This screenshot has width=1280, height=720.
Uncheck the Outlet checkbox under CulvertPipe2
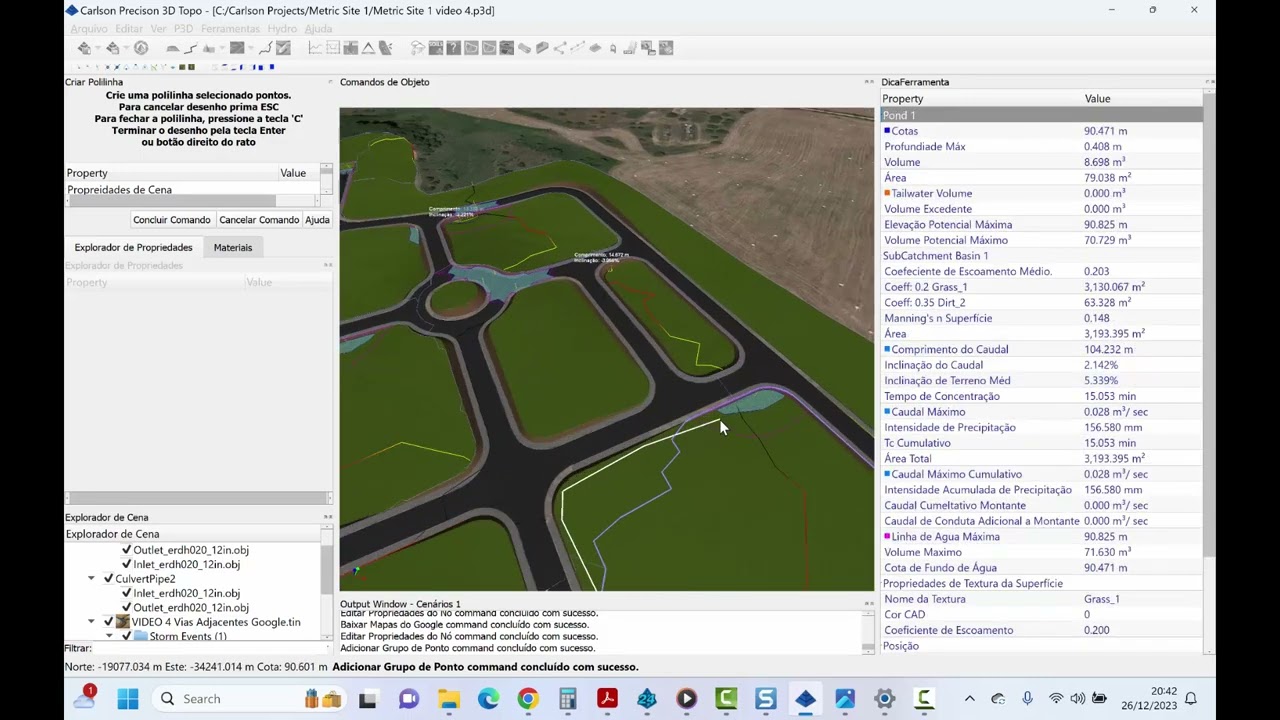coord(126,608)
